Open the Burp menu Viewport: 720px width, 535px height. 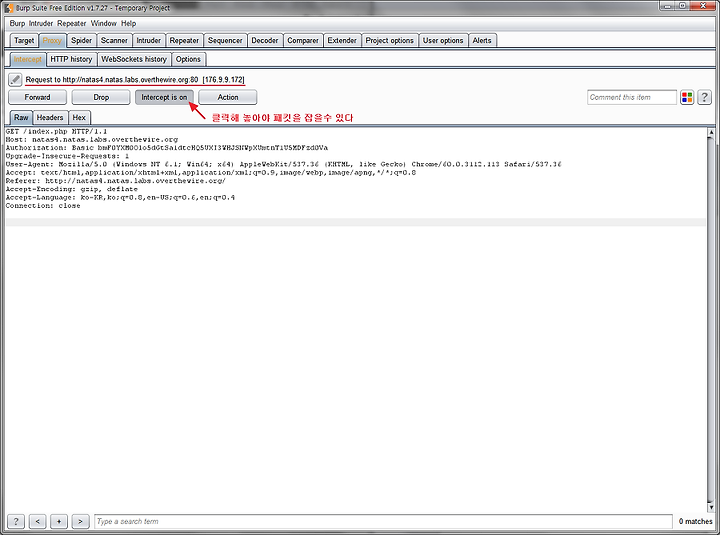(17, 23)
